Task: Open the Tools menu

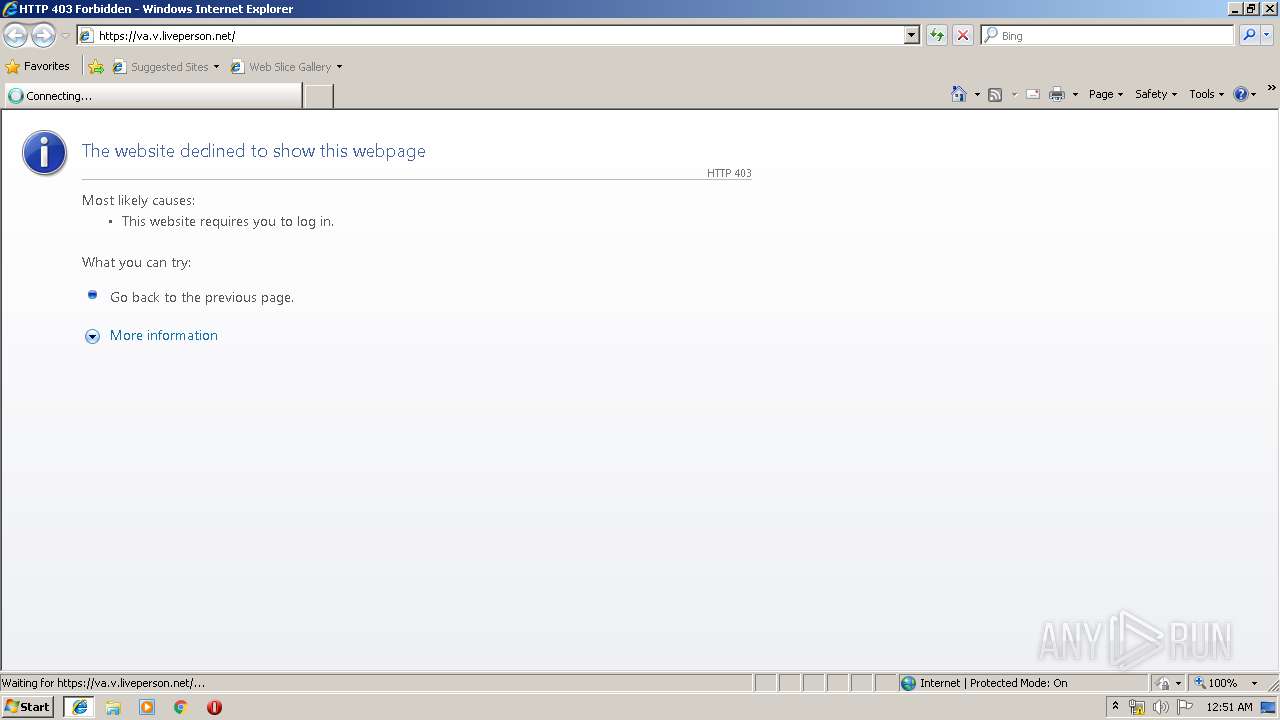Action: pos(1206,94)
